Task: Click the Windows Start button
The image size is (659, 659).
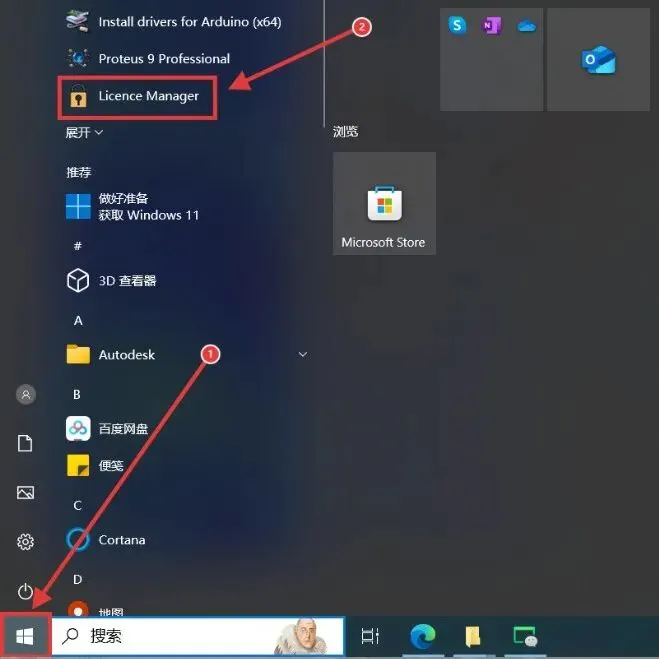Action: tap(25, 636)
